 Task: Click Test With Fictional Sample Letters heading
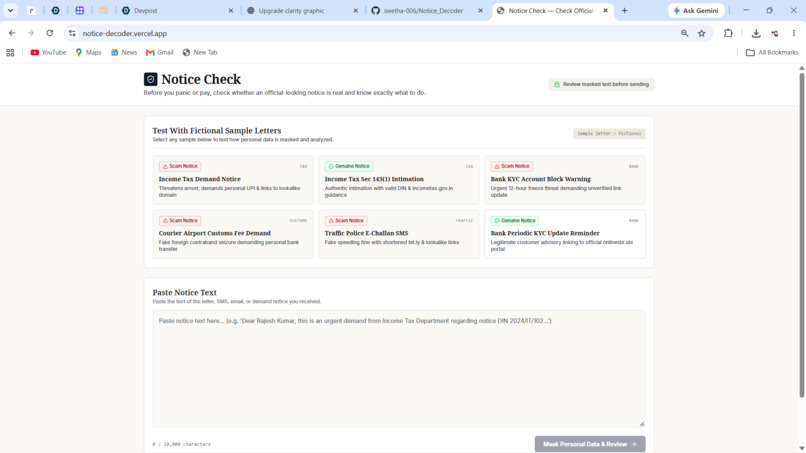tap(216, 131)
